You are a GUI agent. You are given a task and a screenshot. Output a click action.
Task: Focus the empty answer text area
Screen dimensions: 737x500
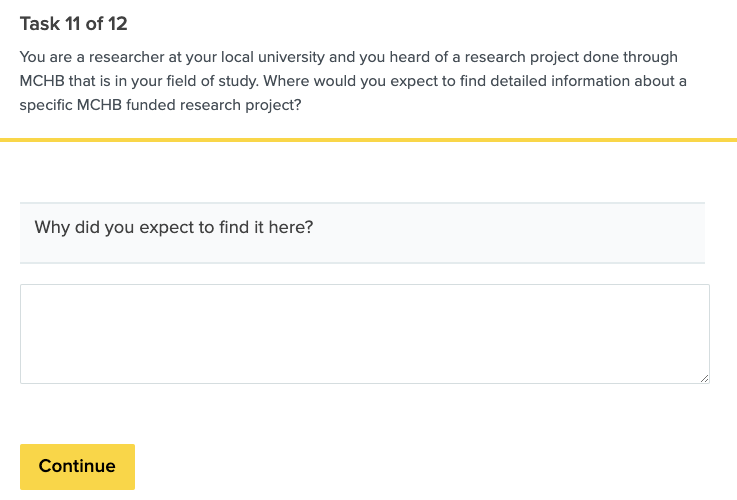tap(364, 333)
